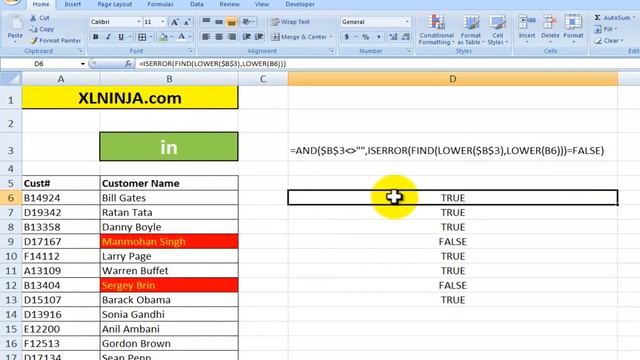Image resolution: width=640 pixels, height=360 pixels.
Task: Select row 9 header
Action: tap(11, 242)
